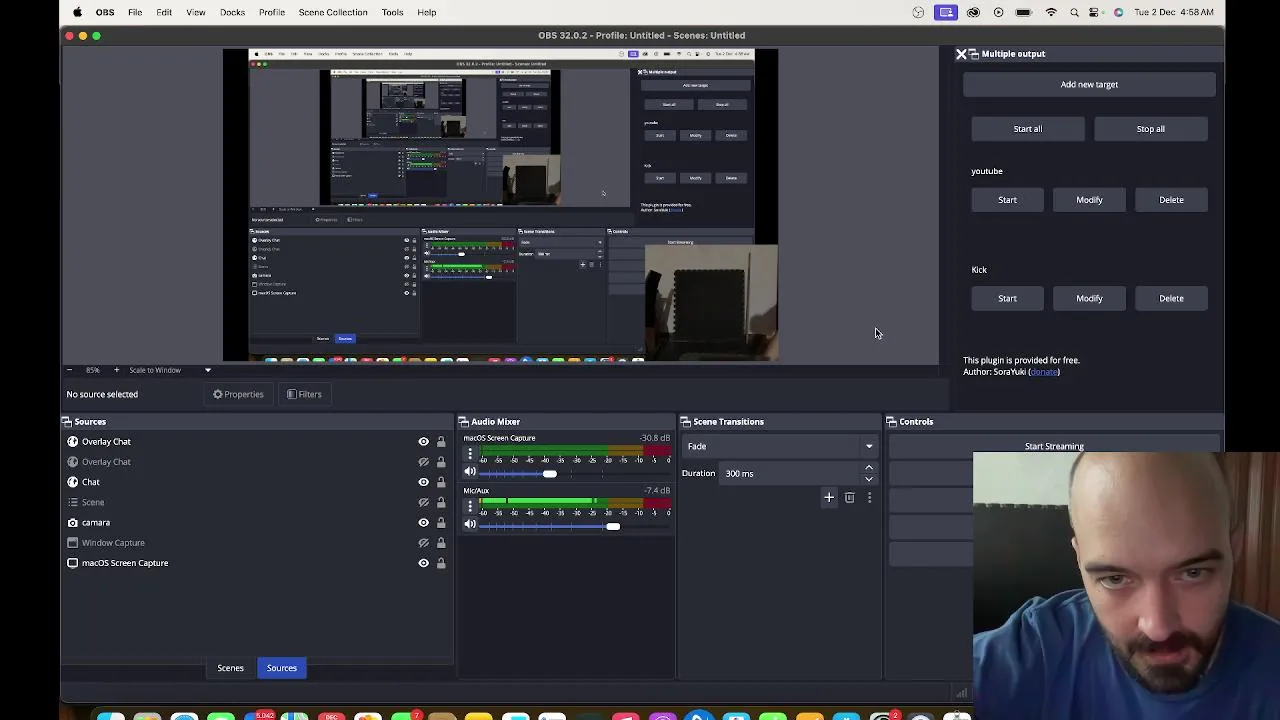Click camera icon of camara source
The height and width of the screenshot is (720, 1280).
[72, 523]
